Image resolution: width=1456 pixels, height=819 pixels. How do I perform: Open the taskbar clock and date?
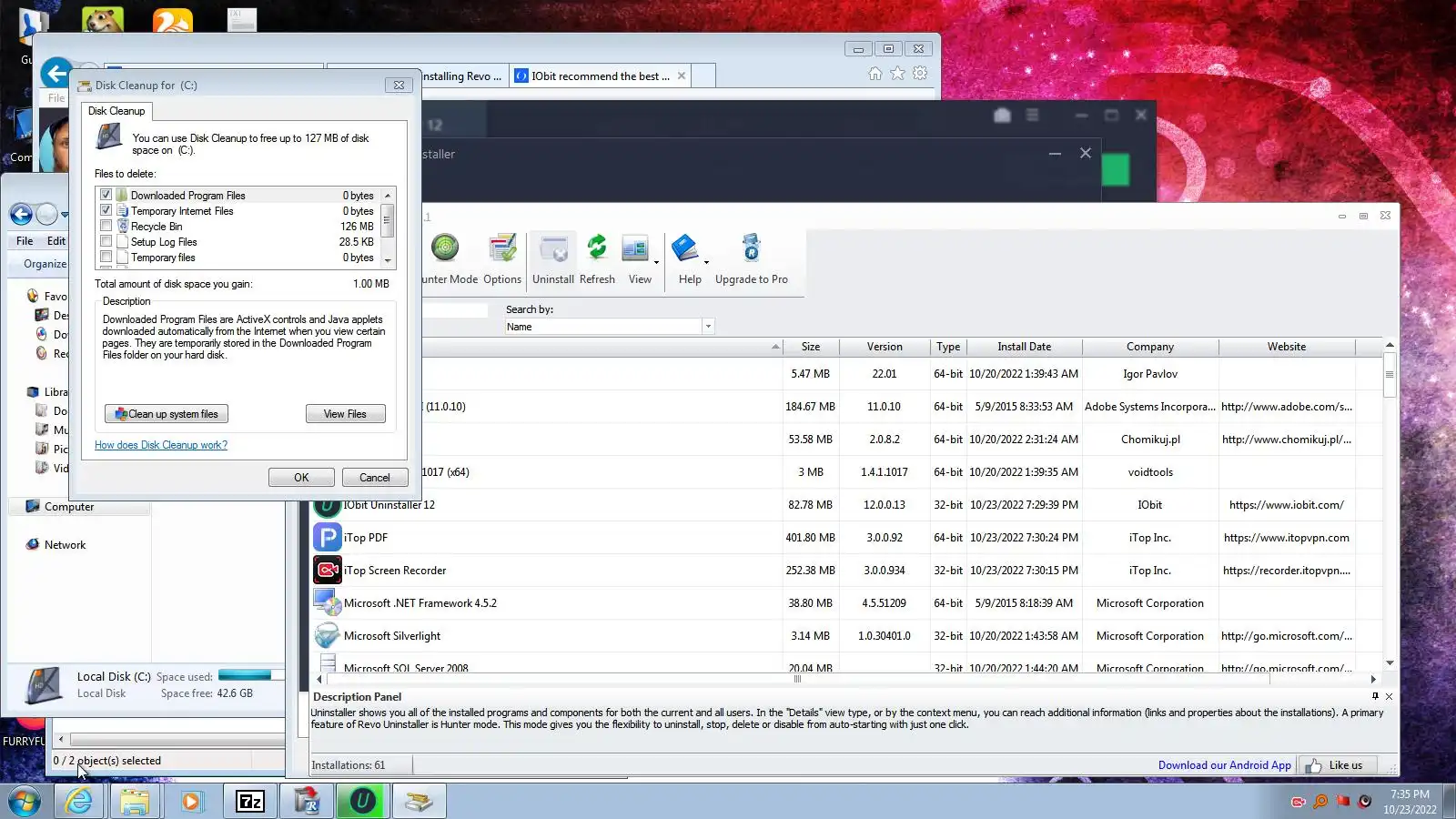(1410, 802)
